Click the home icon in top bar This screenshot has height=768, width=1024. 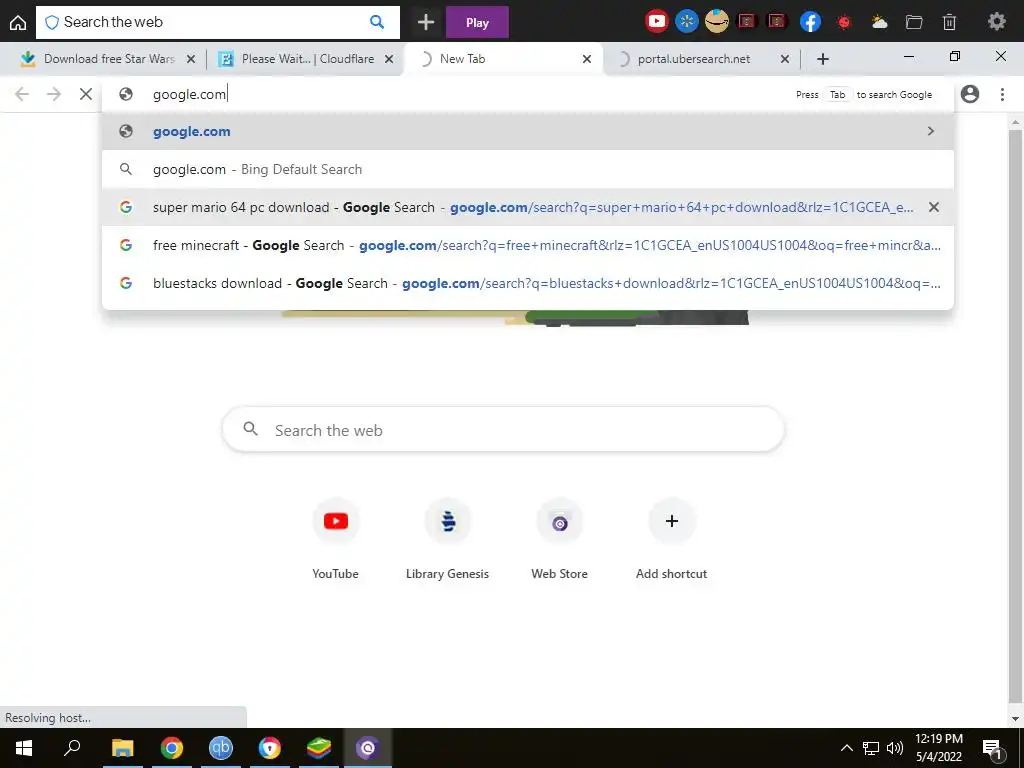pos(18,23)
